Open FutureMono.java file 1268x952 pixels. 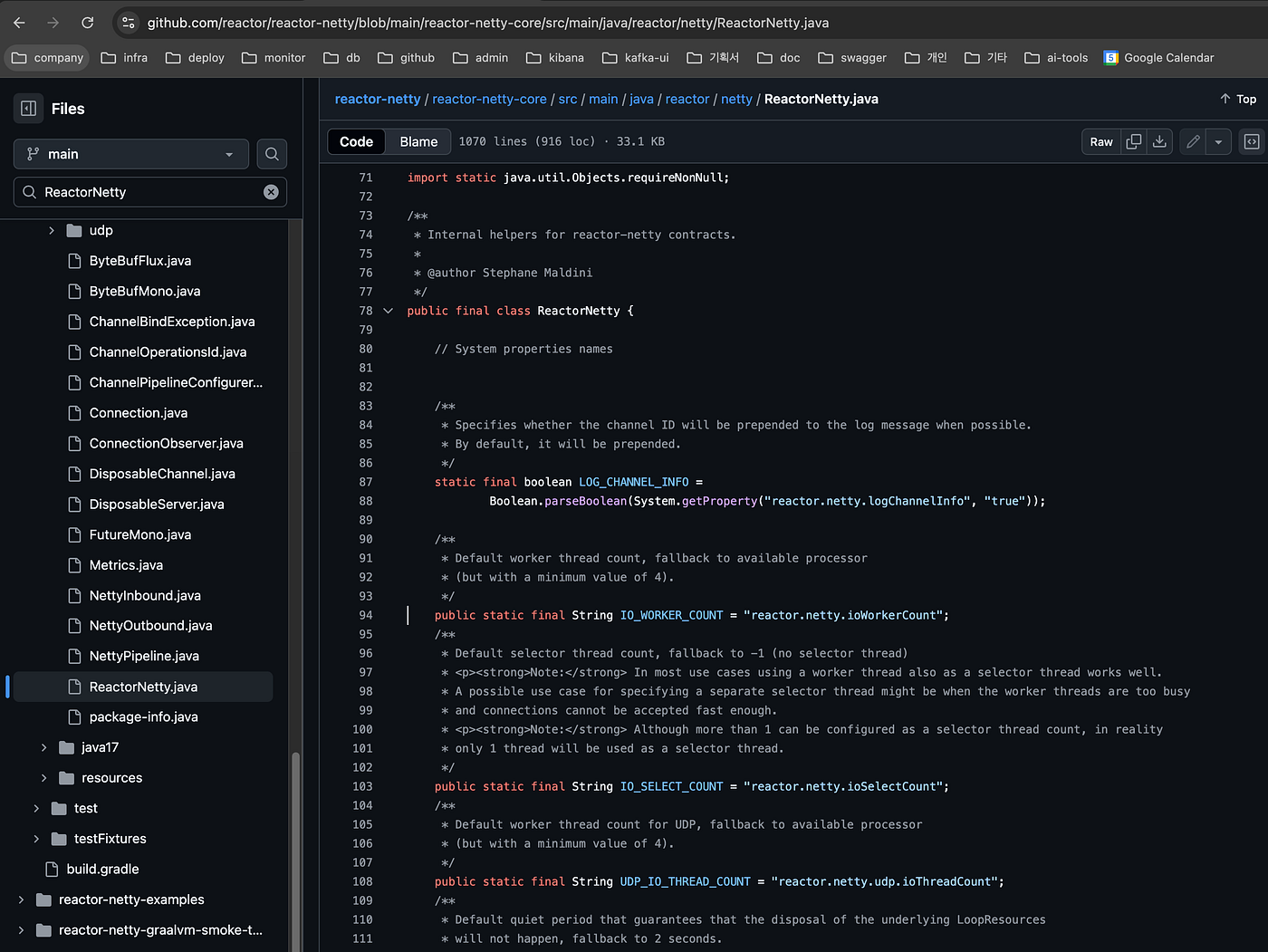140,535
